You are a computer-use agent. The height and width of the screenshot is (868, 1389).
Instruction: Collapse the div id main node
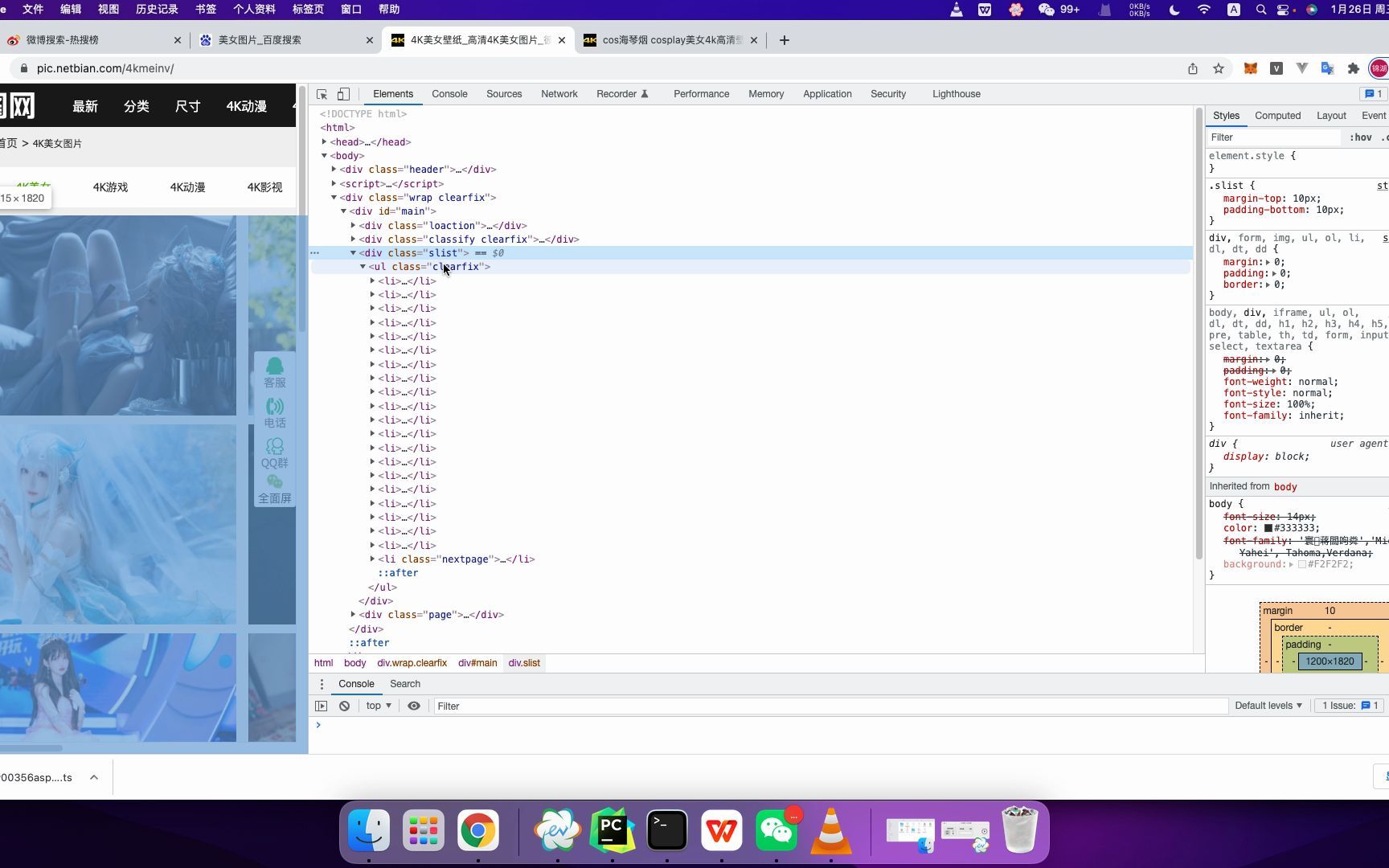pyautogui.click(x=344, y=211)
